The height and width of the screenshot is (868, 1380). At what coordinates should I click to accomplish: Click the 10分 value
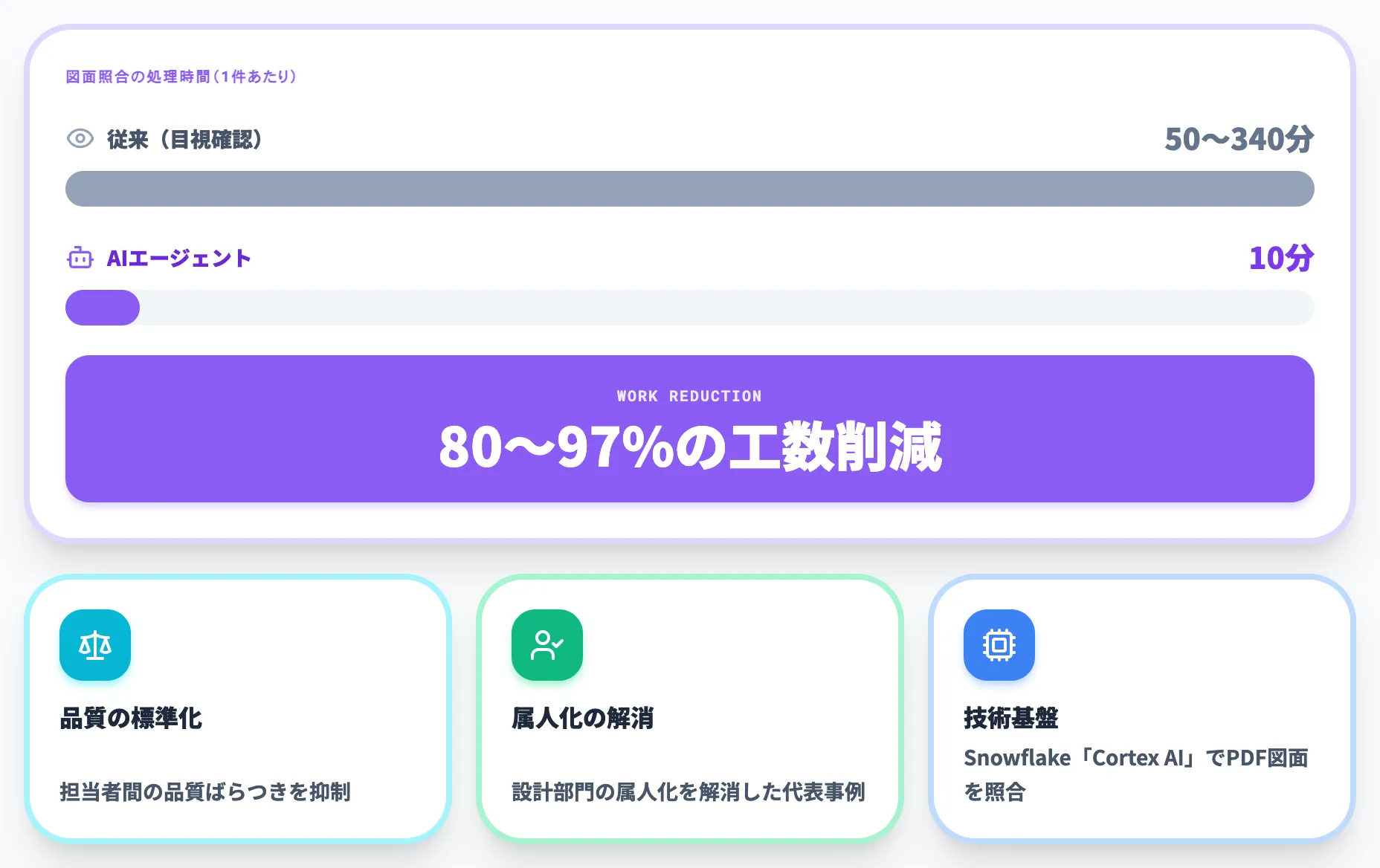[x=1282, y=258]
